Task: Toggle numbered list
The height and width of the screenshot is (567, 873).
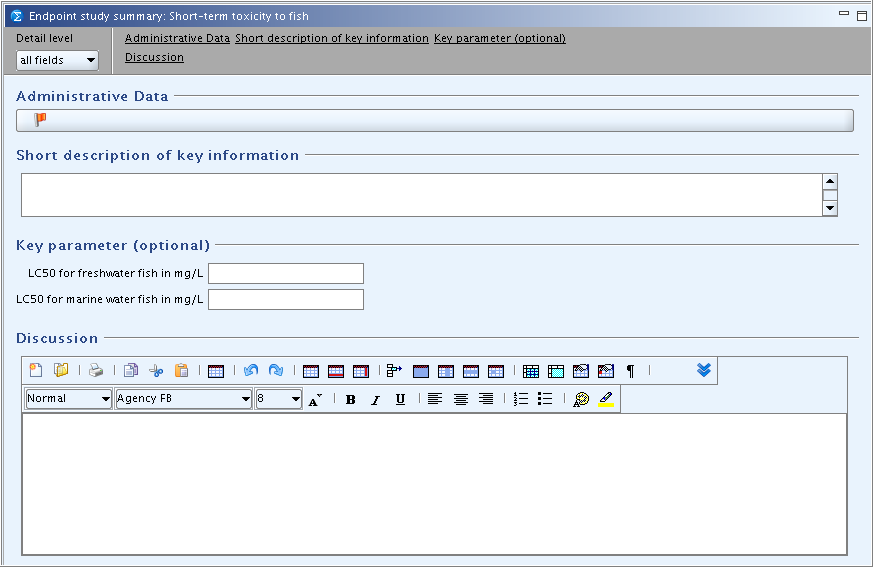Action: (x=521, y=399)
